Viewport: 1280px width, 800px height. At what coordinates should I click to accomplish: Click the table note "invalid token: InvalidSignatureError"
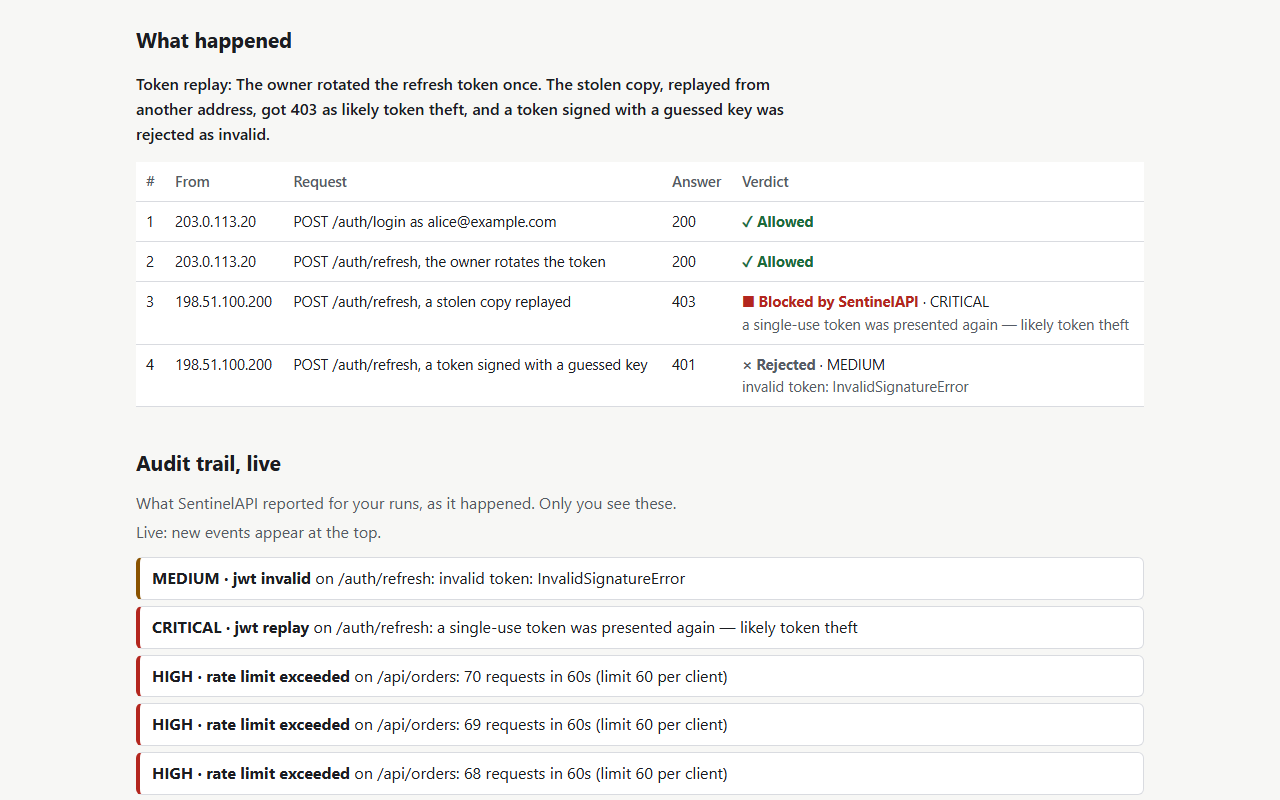(855, 387)
